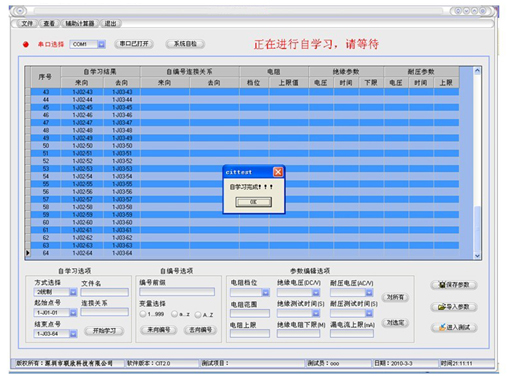Open the 起始点号 dropdown
512x380 pixels.
[x=73, y=313]
